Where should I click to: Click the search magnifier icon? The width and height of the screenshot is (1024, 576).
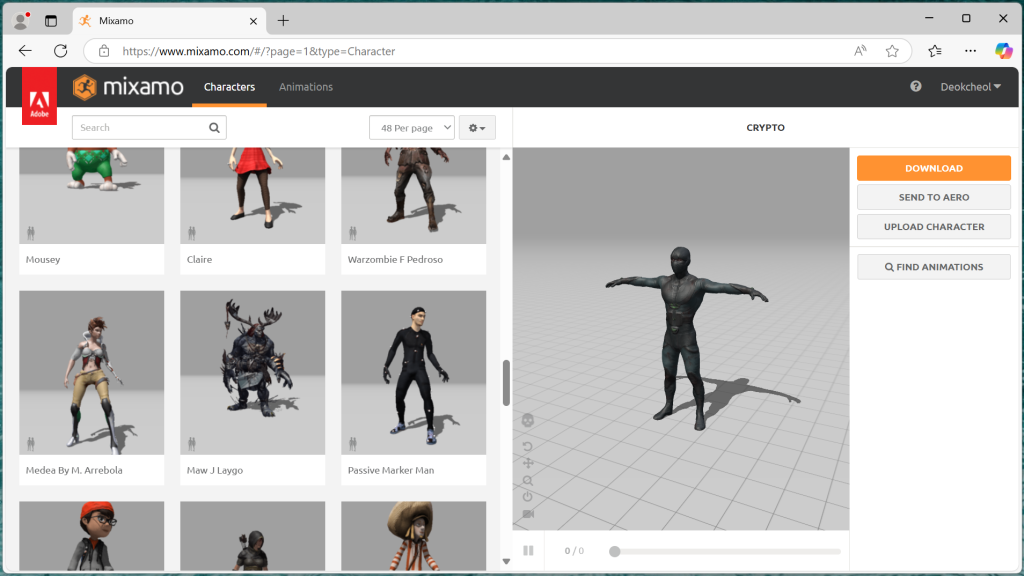coord(214,127)
